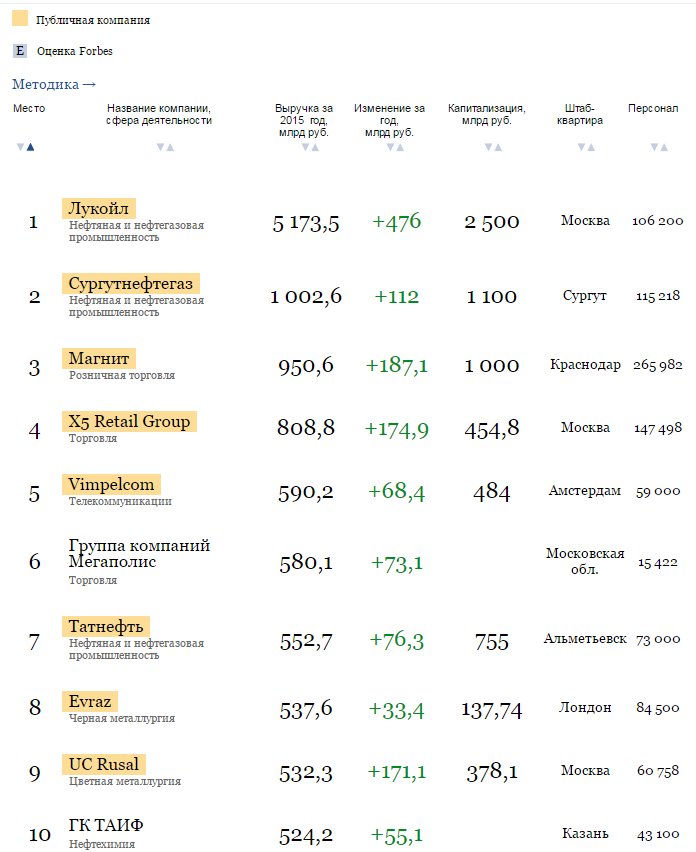Open the Сургутнефтегаз company entry

click(x=130, y=283)
